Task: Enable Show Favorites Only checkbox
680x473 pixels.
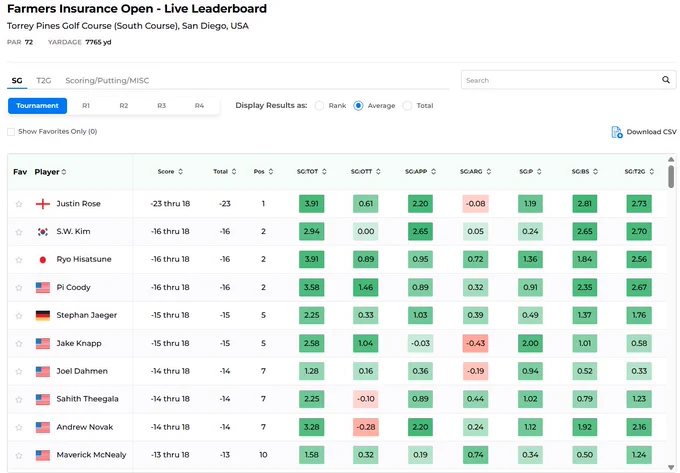Action: coord(11,131)
